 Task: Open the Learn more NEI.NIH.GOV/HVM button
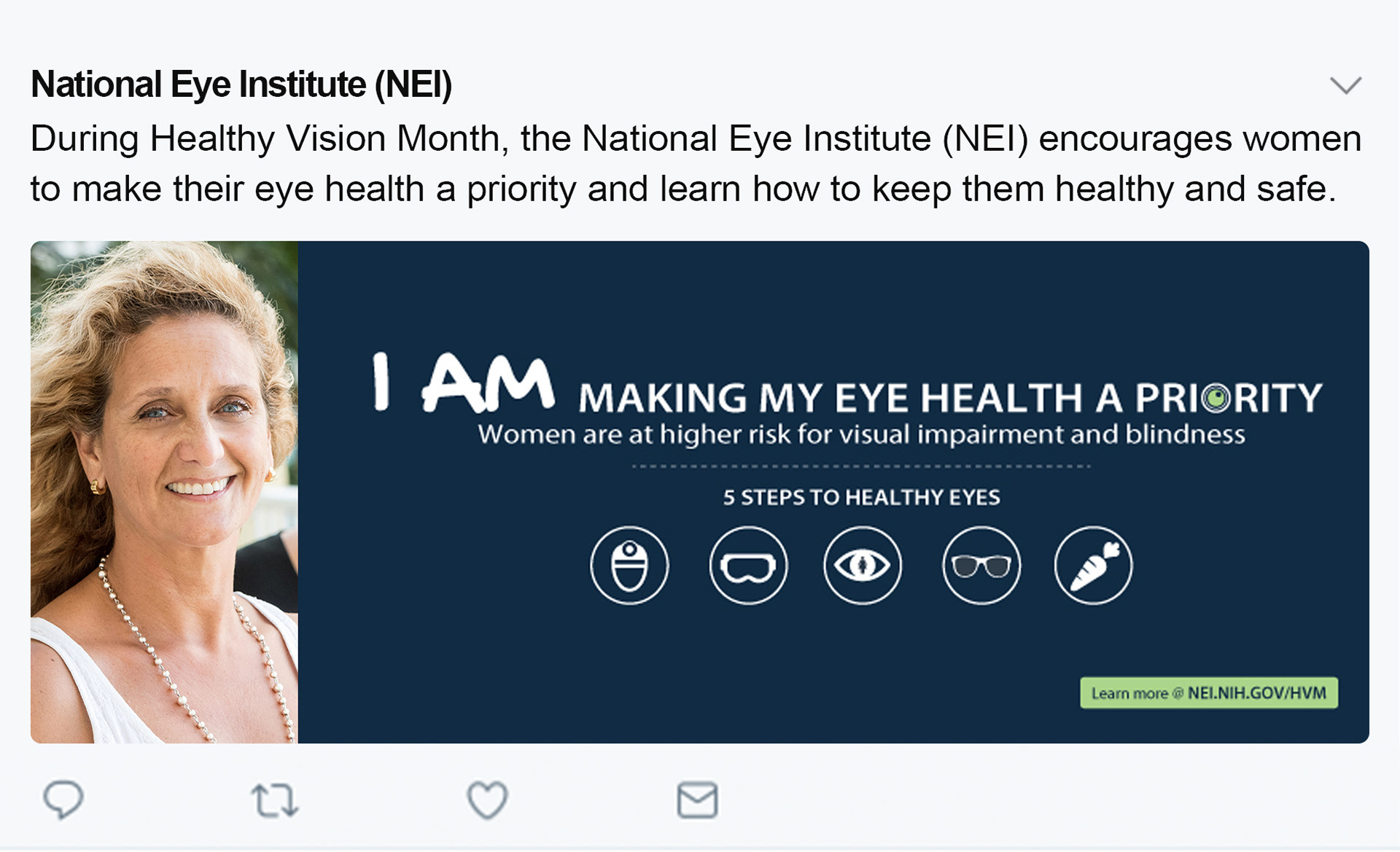point(1208,693)
